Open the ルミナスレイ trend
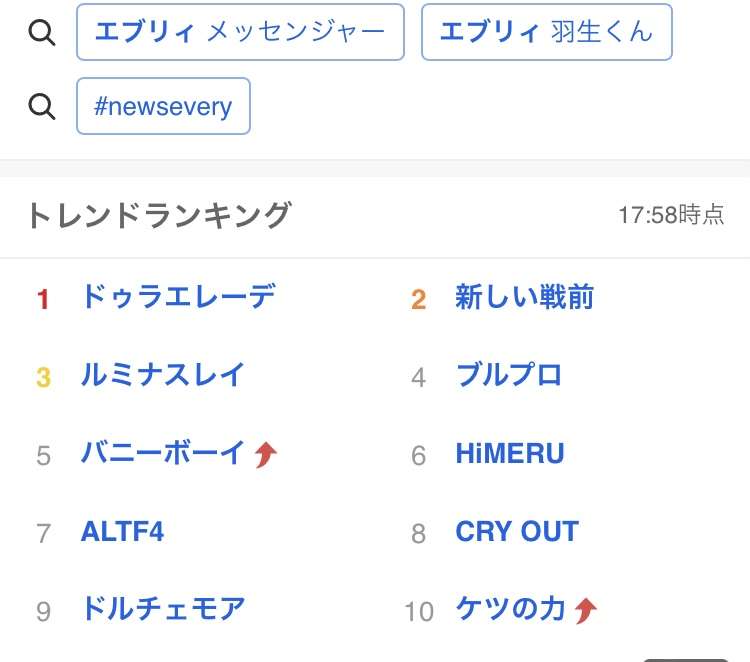This screenshot has height=662, width=750. point(163,375)
